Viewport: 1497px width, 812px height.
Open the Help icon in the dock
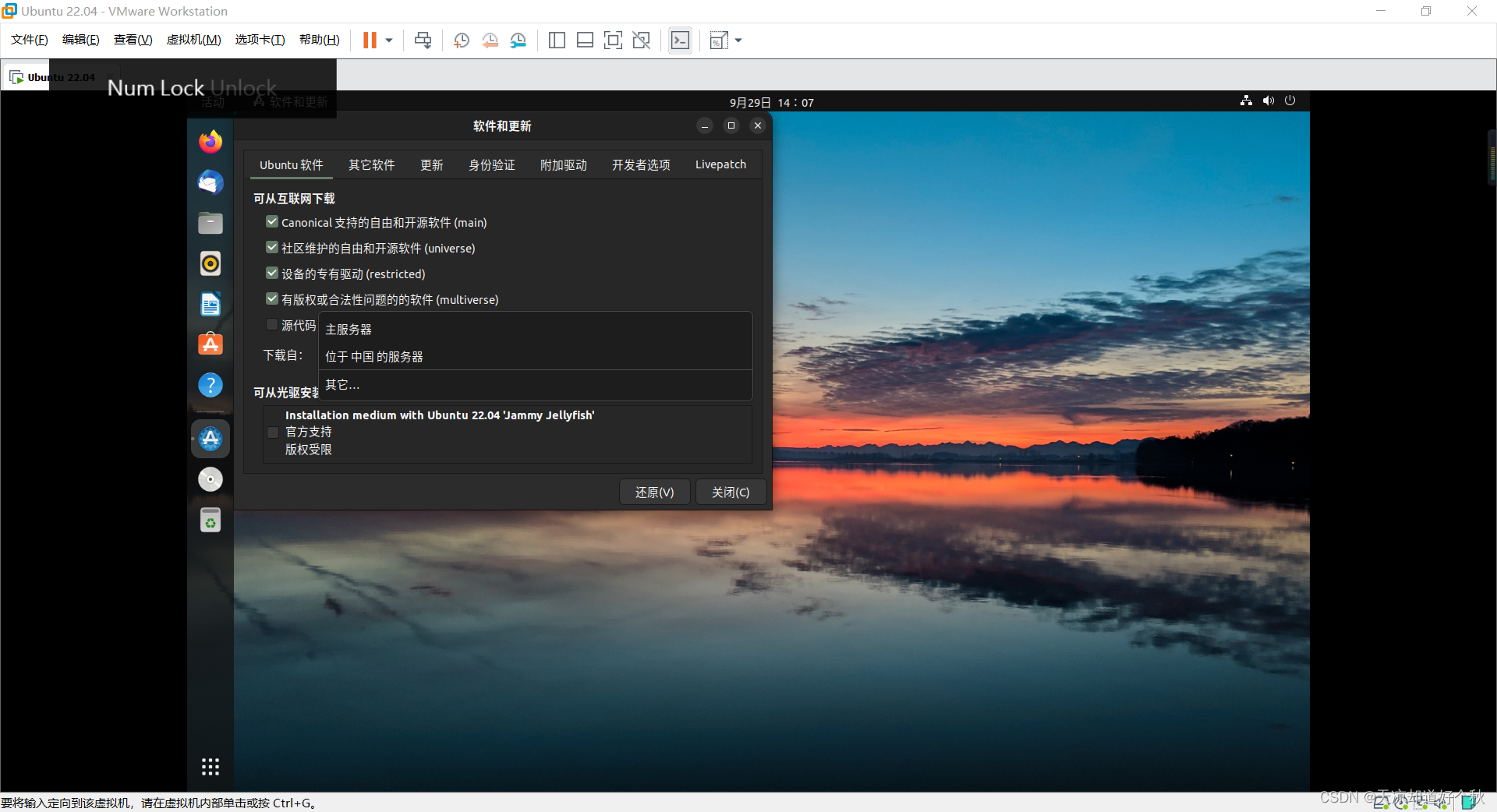coord(211,385)
